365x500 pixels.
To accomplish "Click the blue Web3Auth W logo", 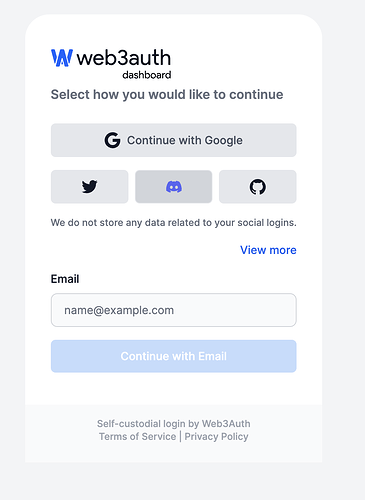I will pos(62,58).
